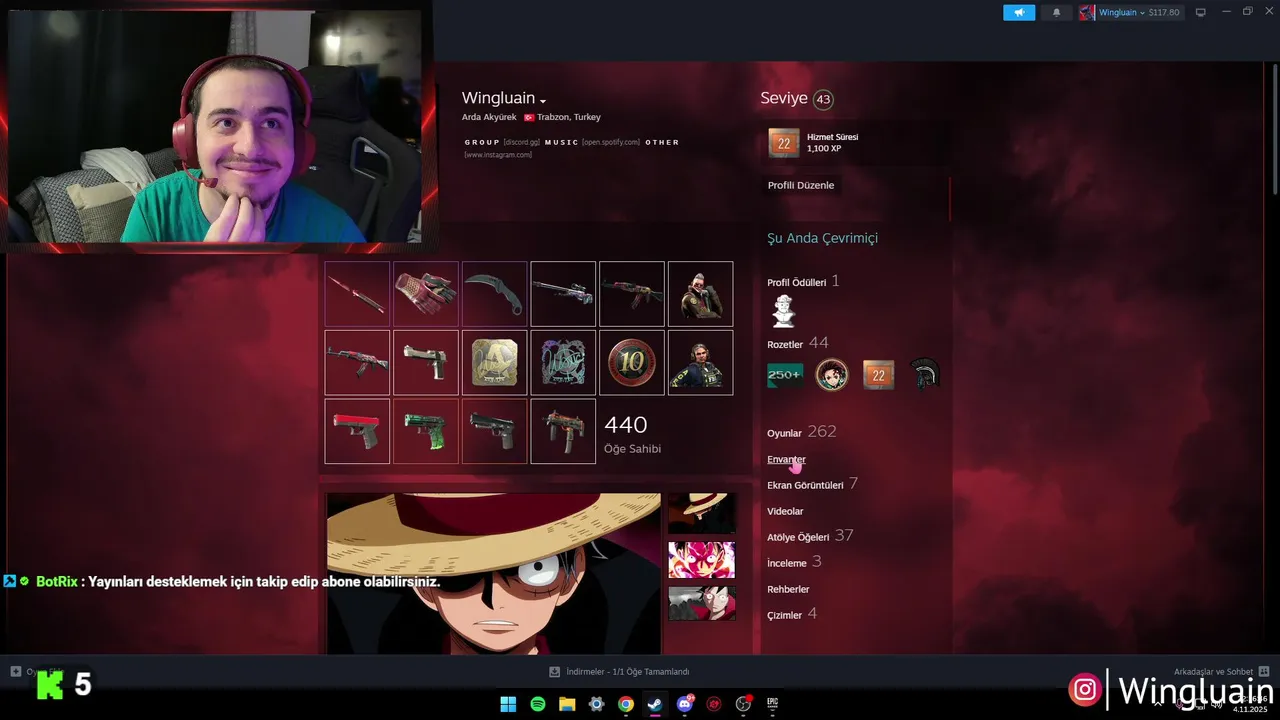The height and width of the screenshot is (720, 1280).
Task: Click the 440 Öğe Sahibi item count
Action: pos(632,434)
